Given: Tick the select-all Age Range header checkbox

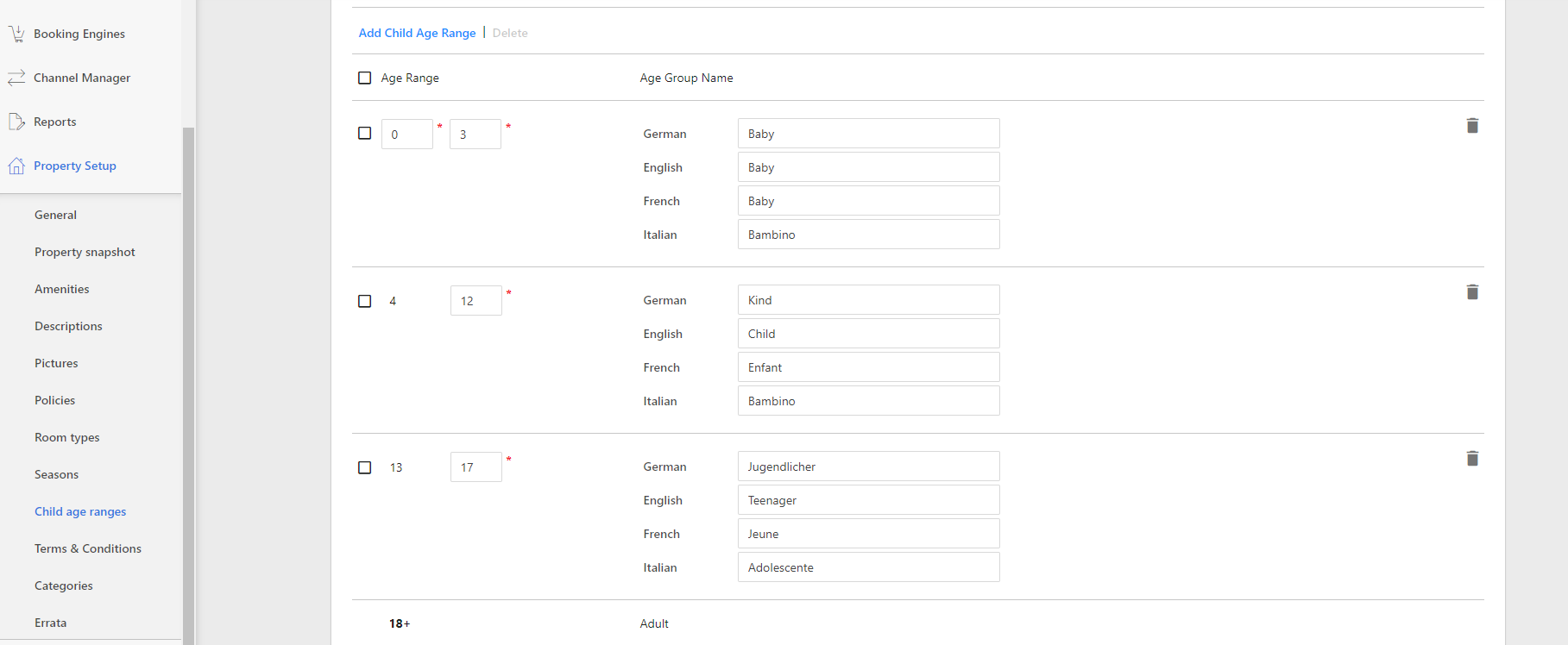Looking at the screenshot, I should (x=365, y=78).
